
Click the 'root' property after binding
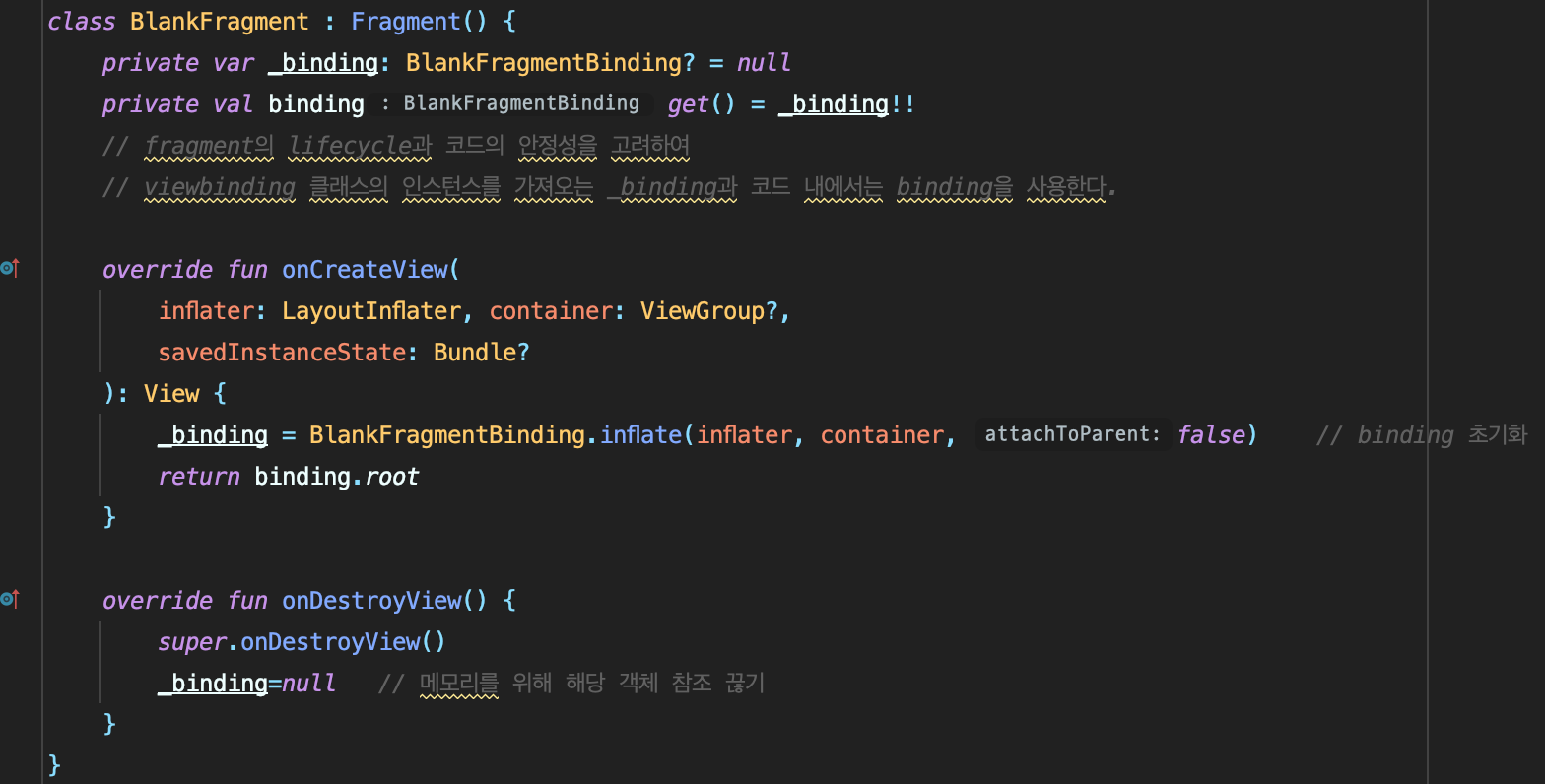pos(392,477)
